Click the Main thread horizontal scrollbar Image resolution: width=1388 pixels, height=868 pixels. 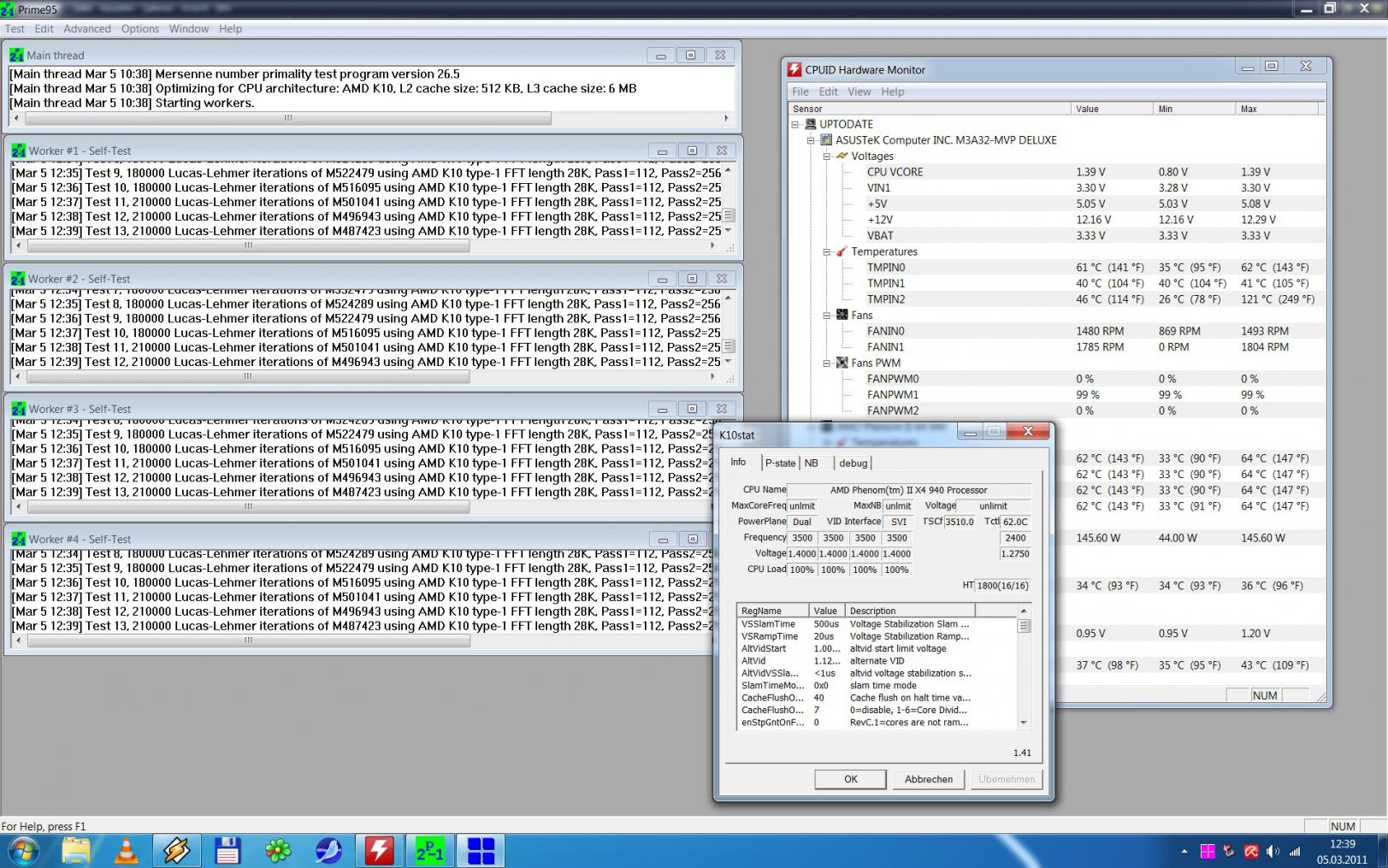click(x=288, y=118)
